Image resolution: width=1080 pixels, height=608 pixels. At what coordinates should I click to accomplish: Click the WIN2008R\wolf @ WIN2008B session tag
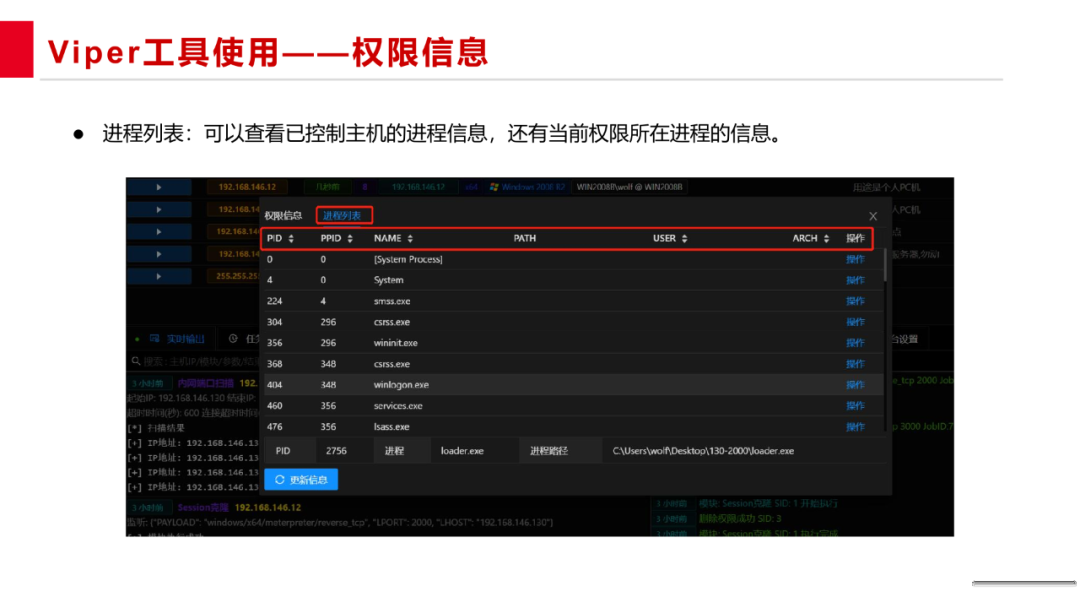[x=630, y=187]
